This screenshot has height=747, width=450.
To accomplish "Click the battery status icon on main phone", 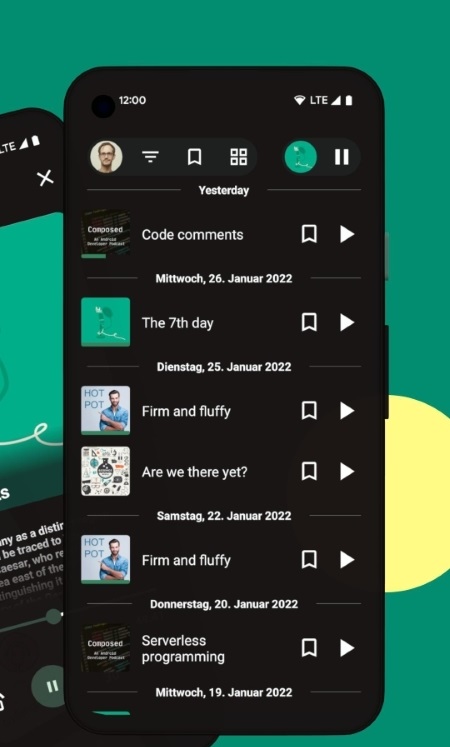I will click(x=349, y=100).
